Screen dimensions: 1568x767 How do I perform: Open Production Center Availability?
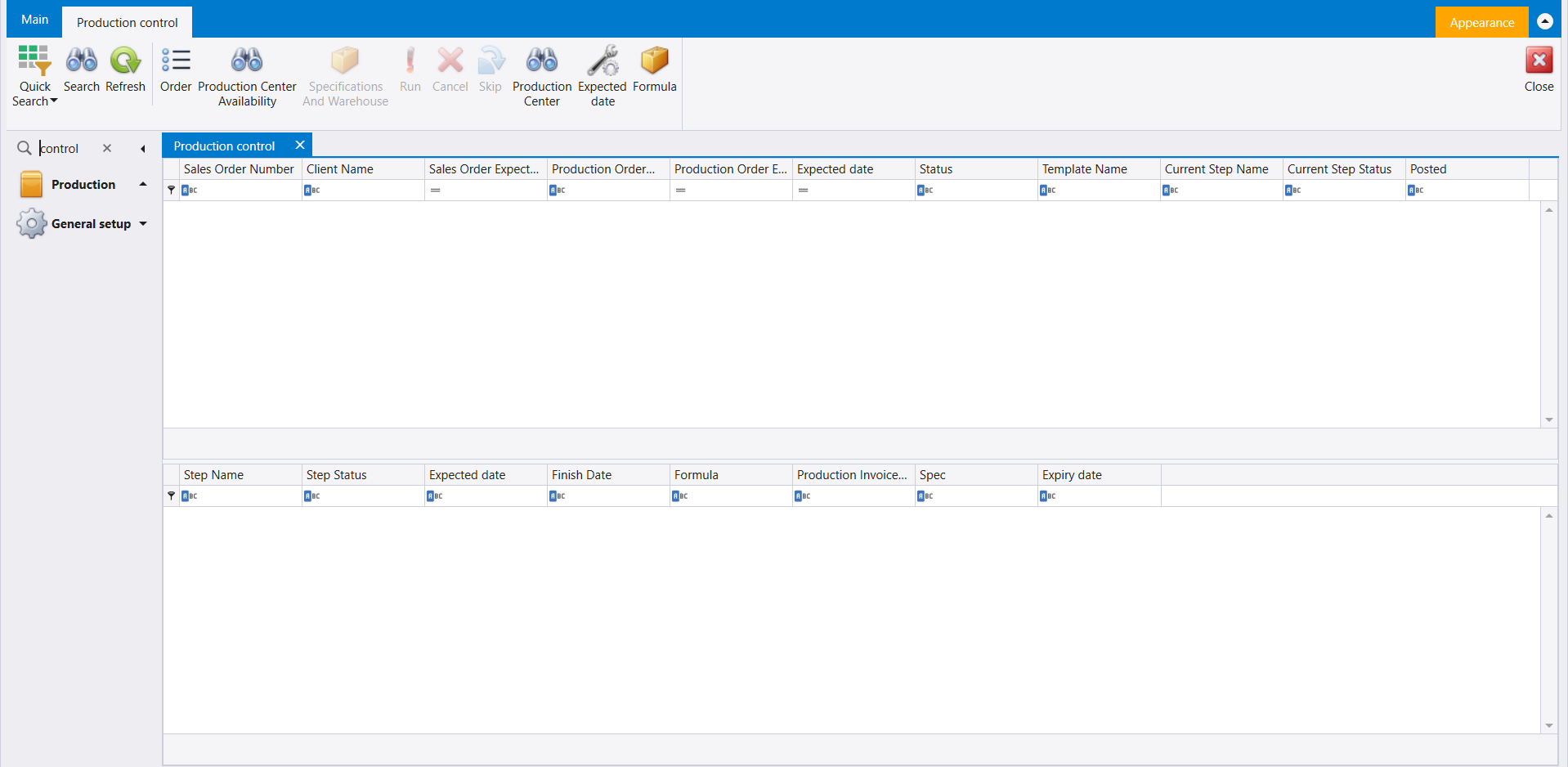click(247, 74)
